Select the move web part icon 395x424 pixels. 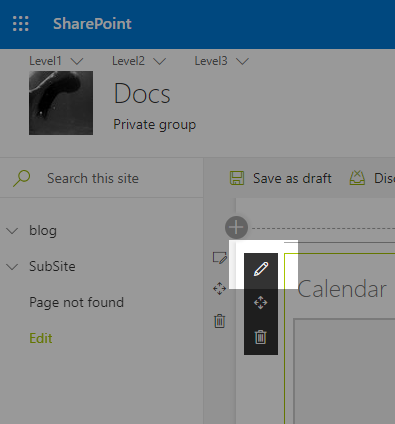pyautogui.click(x=261, y=303)
